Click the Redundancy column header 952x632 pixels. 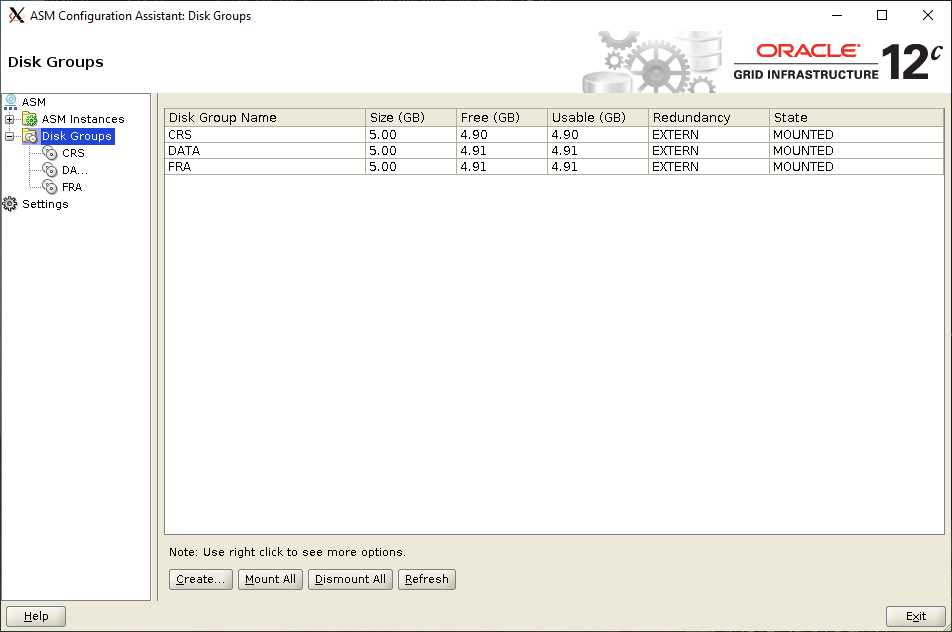click(709, 117)
